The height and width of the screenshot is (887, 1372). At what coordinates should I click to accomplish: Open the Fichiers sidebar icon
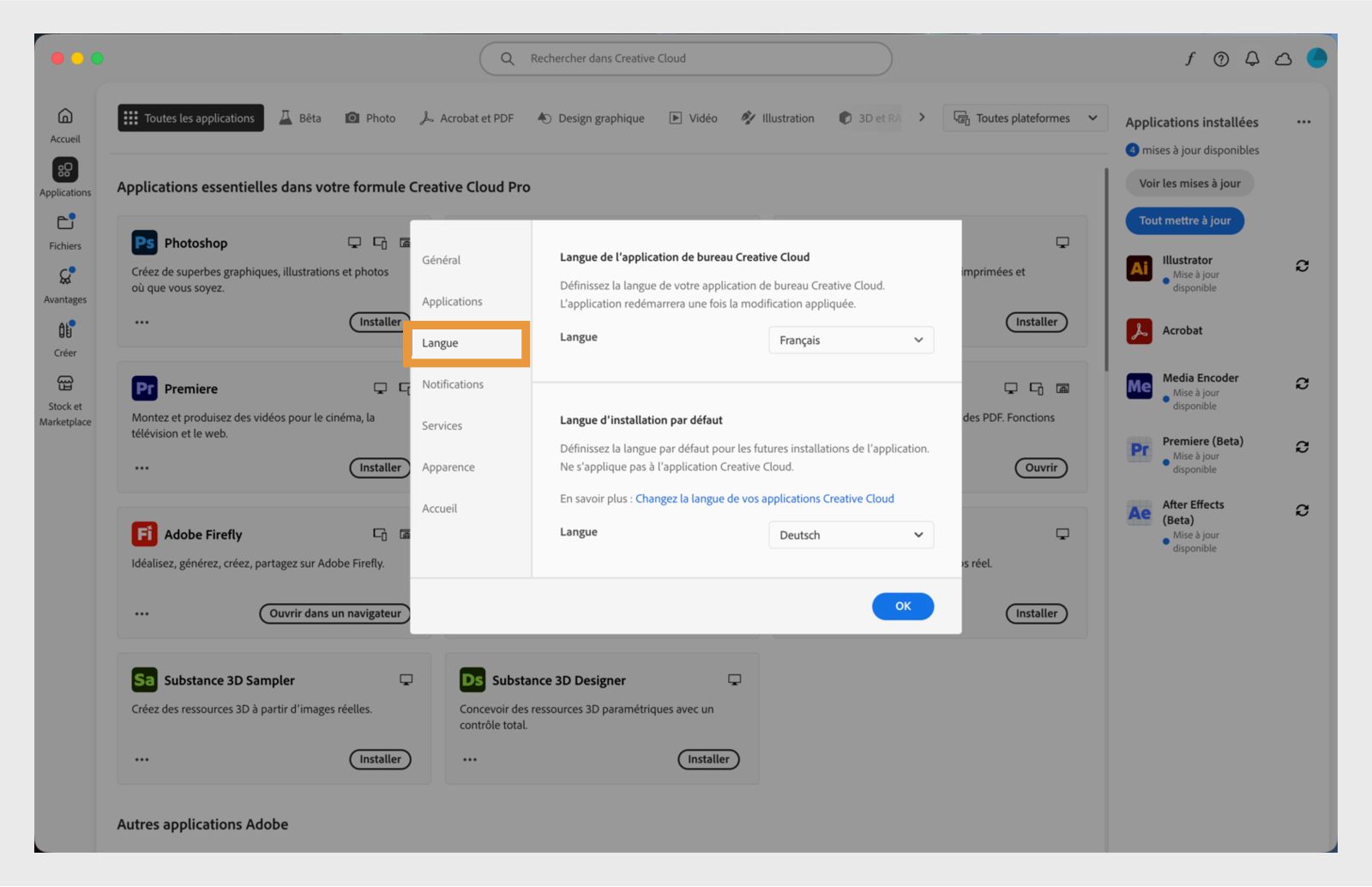click(x=65, y=222)
